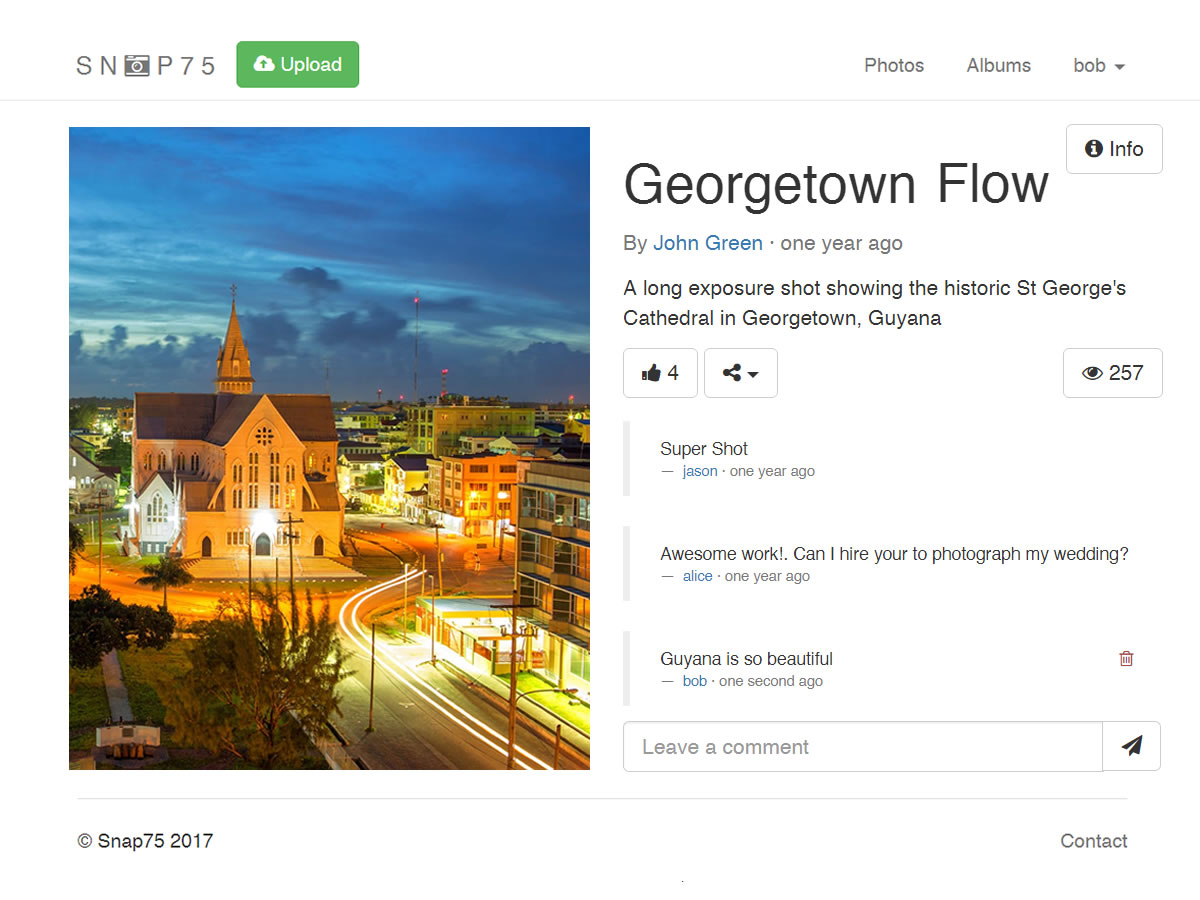This screenshot has height=900, width=1200.
Task: Open the Albums page
Action: click(999, 65)
